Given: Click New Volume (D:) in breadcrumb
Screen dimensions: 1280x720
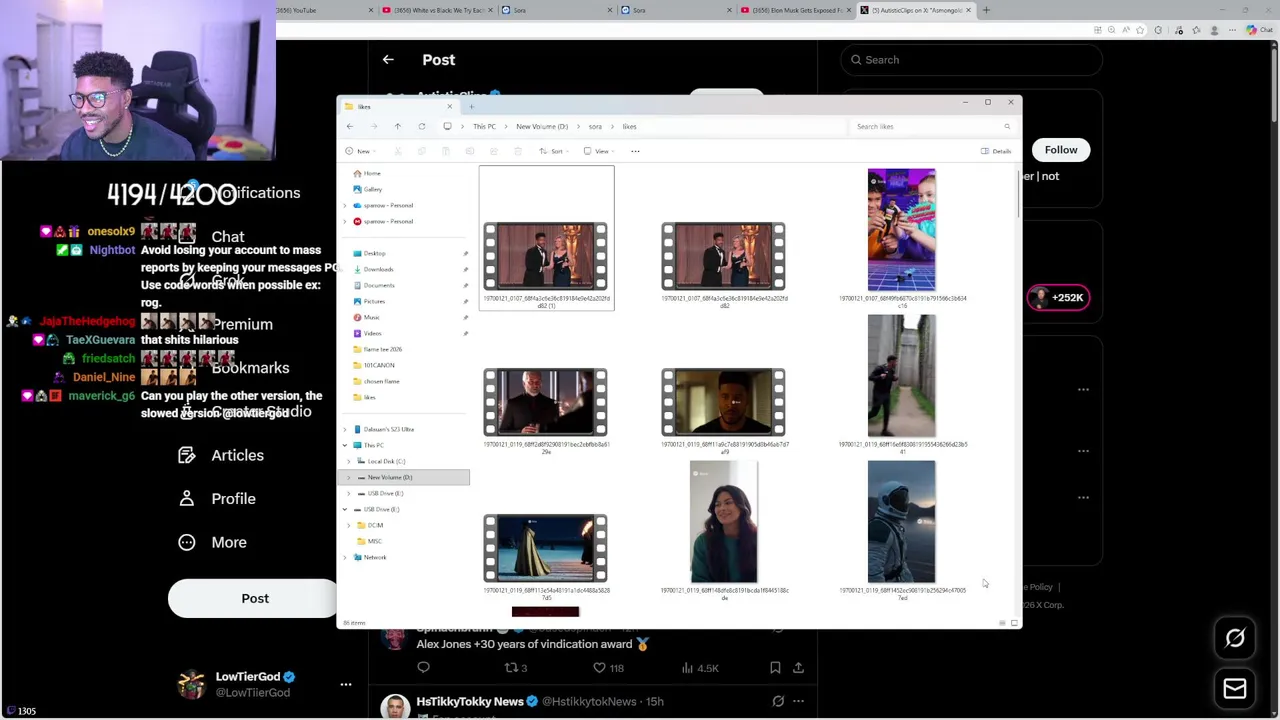Looking at the screenshot, I should 542,127.
